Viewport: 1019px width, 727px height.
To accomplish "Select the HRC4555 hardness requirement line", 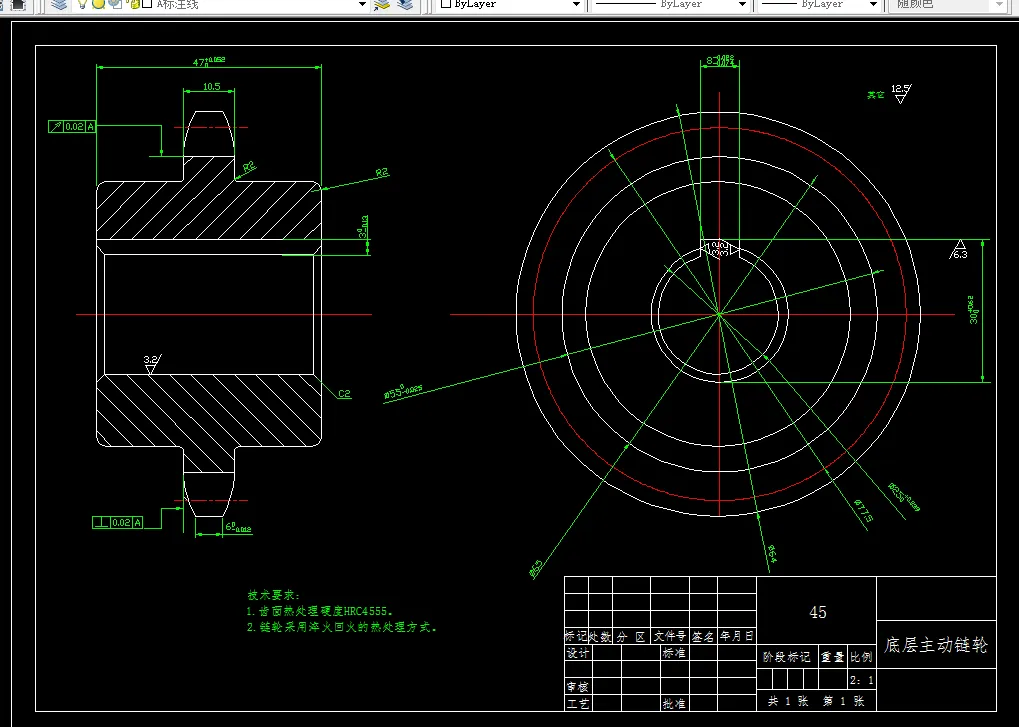I will (x=320, y=611).
